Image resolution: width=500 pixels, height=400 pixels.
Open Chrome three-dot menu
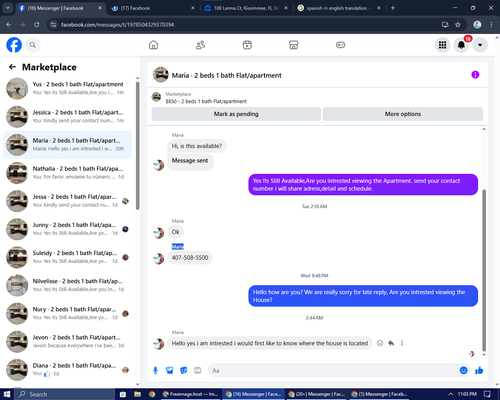491,25
